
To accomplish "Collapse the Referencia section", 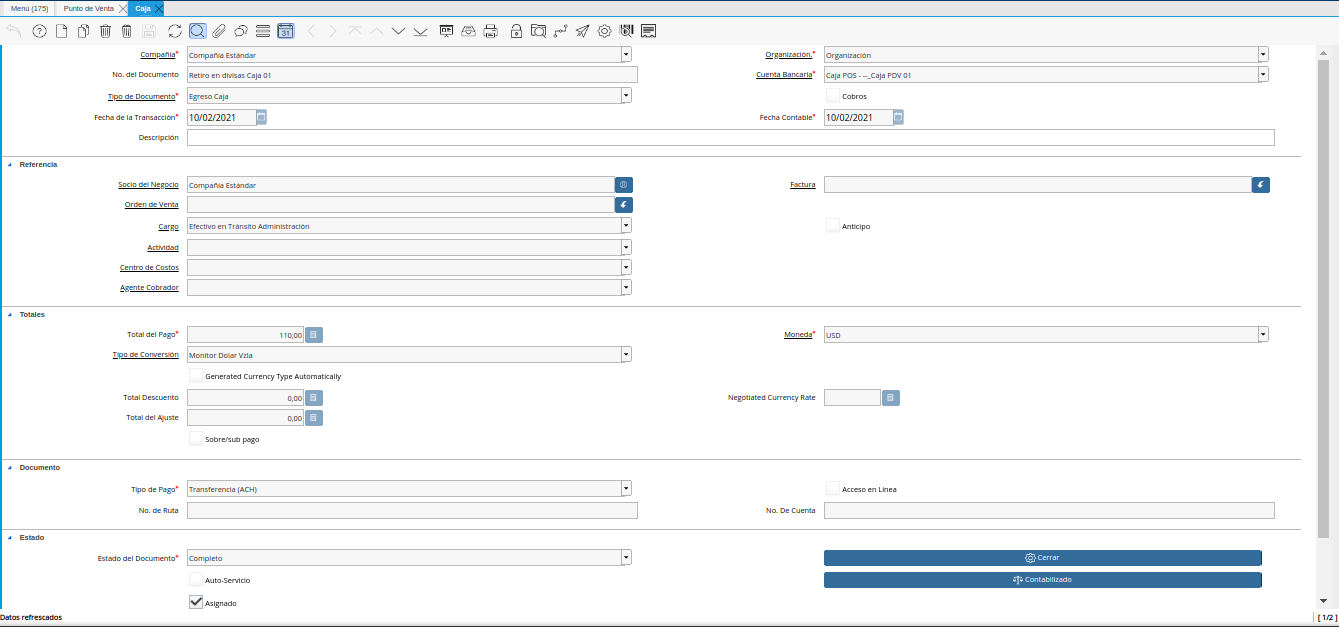I will [10, 164].
